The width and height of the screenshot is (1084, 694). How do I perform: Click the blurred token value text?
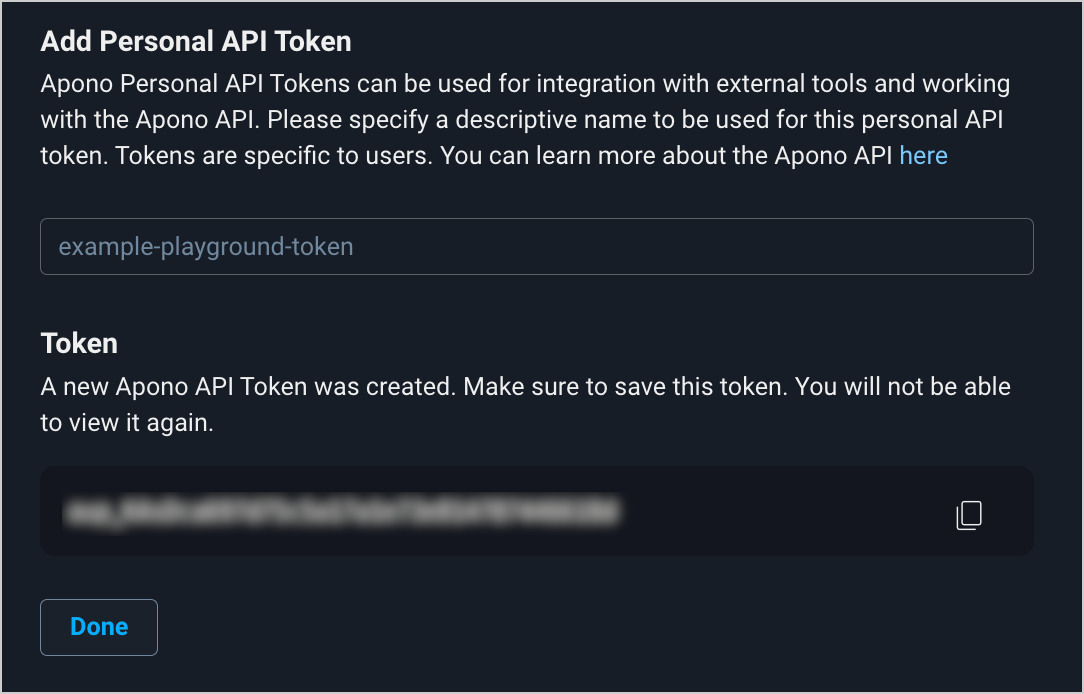(340, 513)
